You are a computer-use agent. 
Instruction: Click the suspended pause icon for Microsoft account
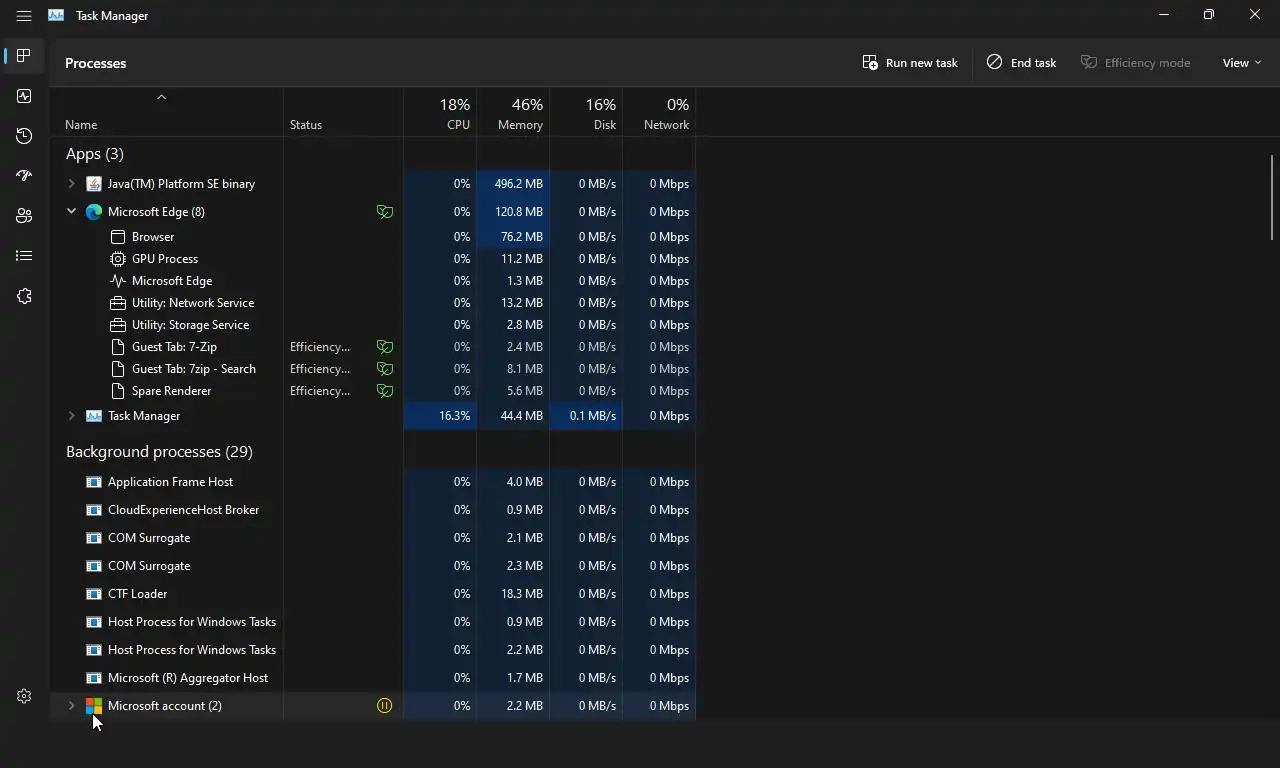click(385, 706)
